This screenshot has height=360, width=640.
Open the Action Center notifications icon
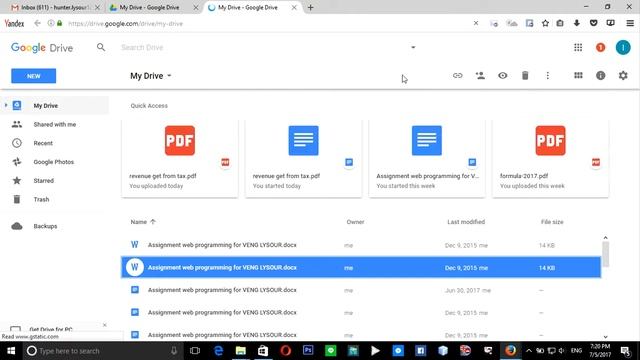(625, 351)
